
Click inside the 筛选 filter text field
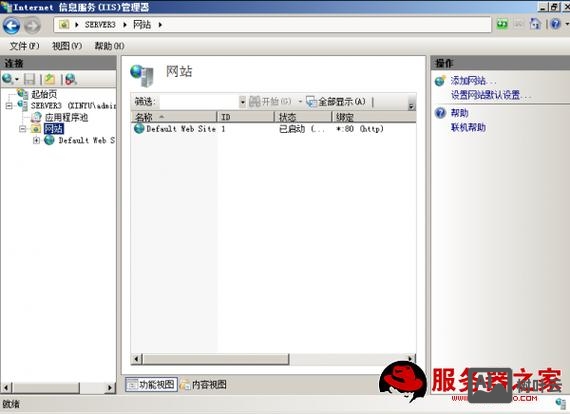(x=199, y=102)
